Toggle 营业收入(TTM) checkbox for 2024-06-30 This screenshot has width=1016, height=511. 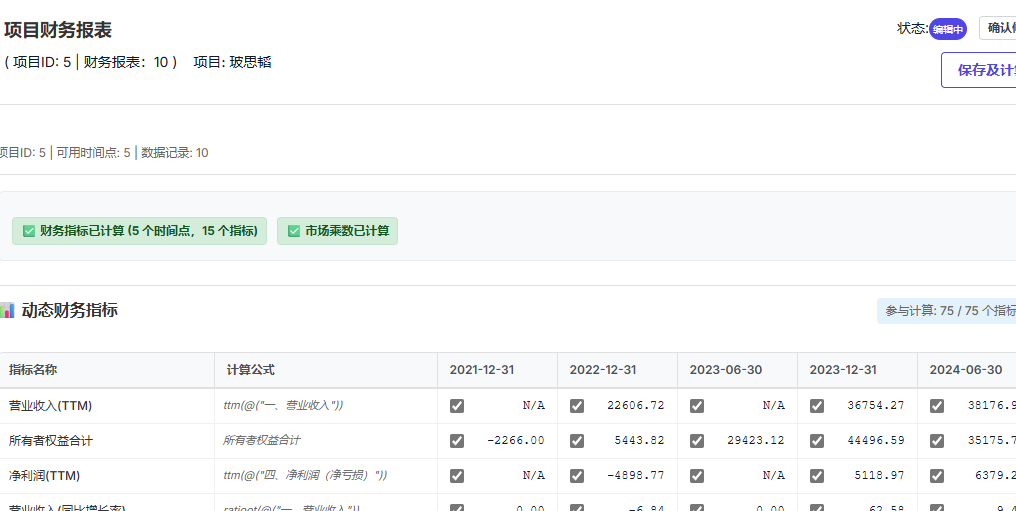coord(937,405)
